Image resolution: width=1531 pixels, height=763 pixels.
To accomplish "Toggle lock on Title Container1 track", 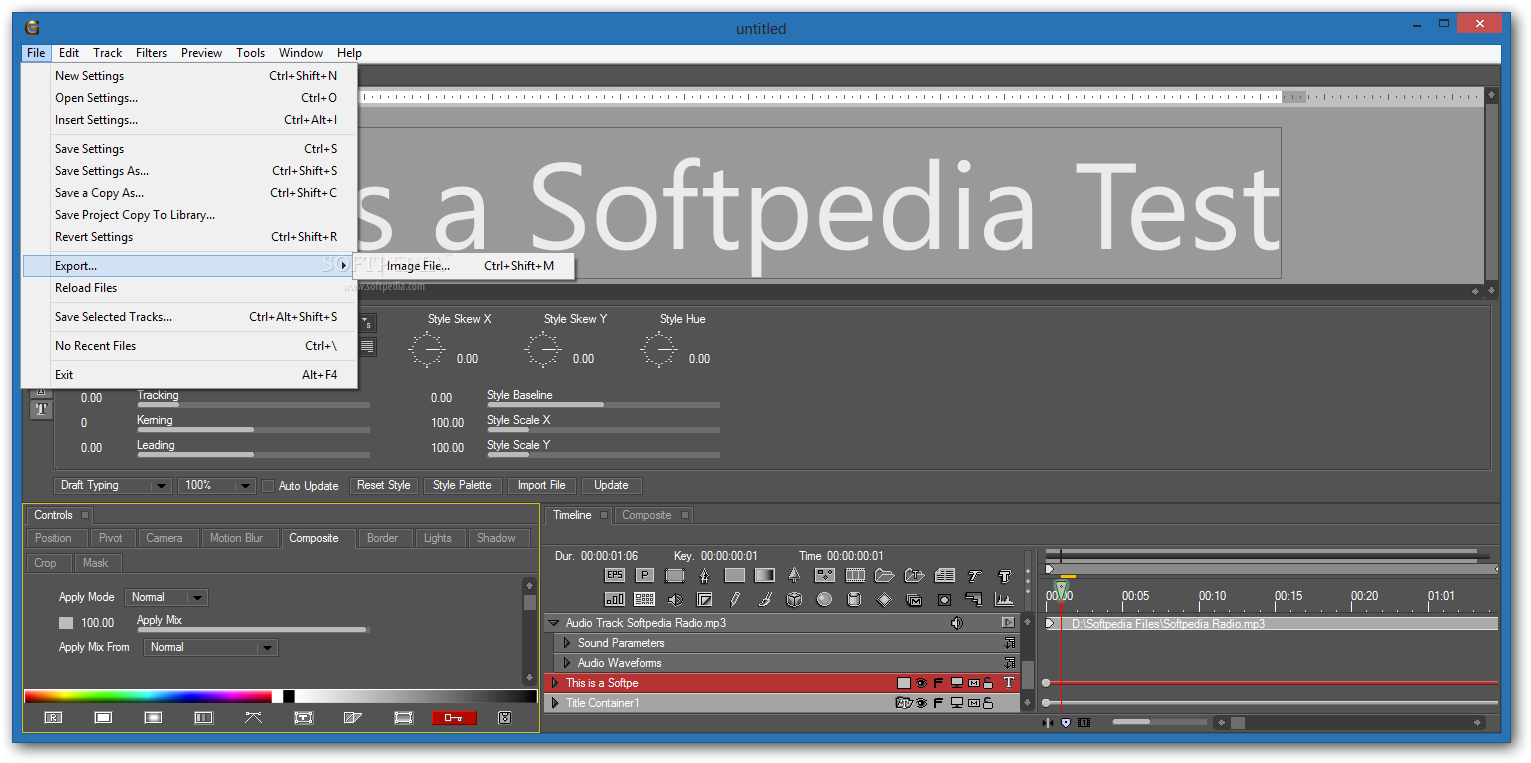I will pyautogui.click(x=988, y=703).
